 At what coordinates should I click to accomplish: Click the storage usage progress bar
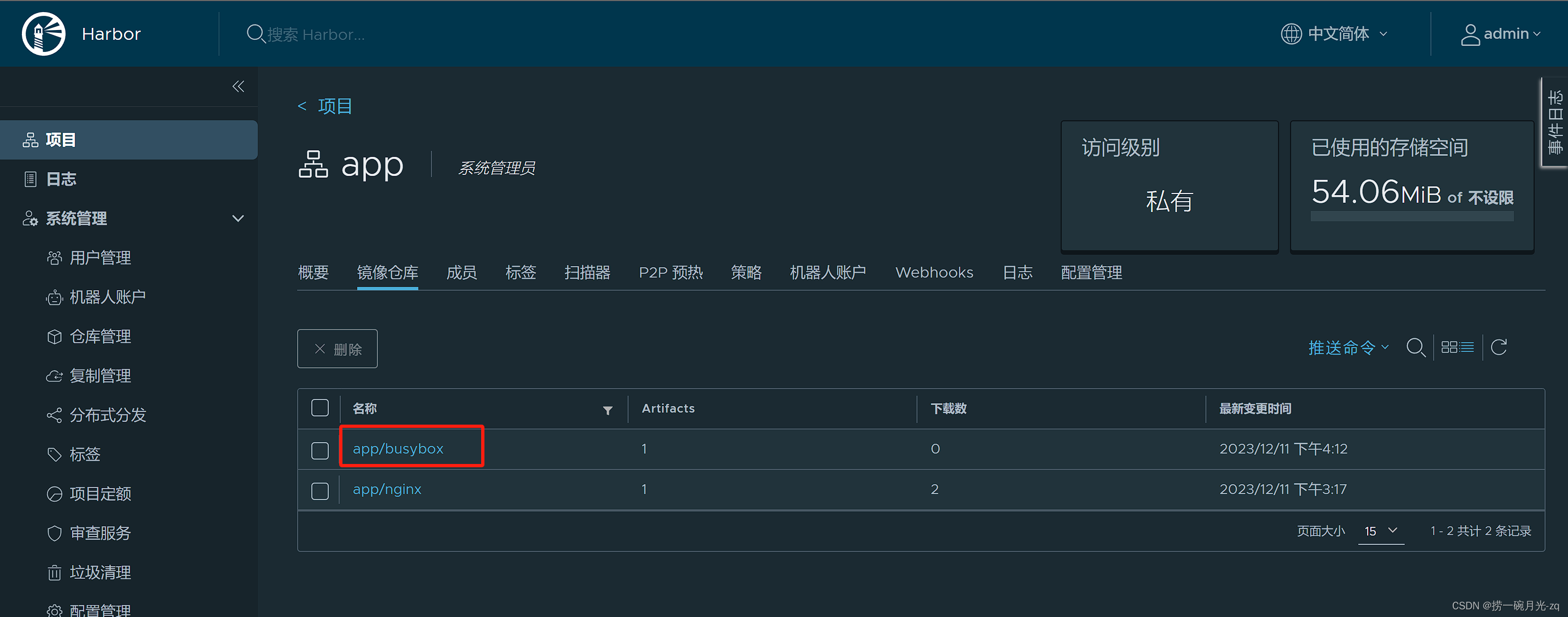coord(1412,216)
